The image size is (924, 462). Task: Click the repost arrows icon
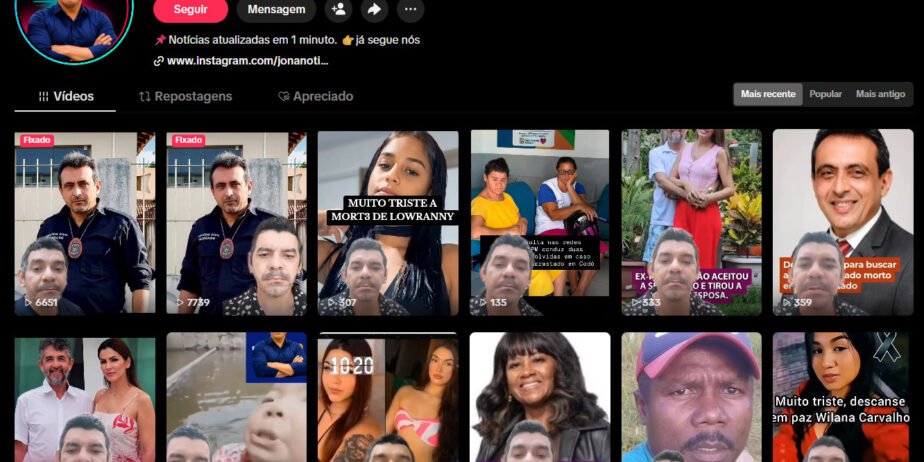(x=145, y=97)
